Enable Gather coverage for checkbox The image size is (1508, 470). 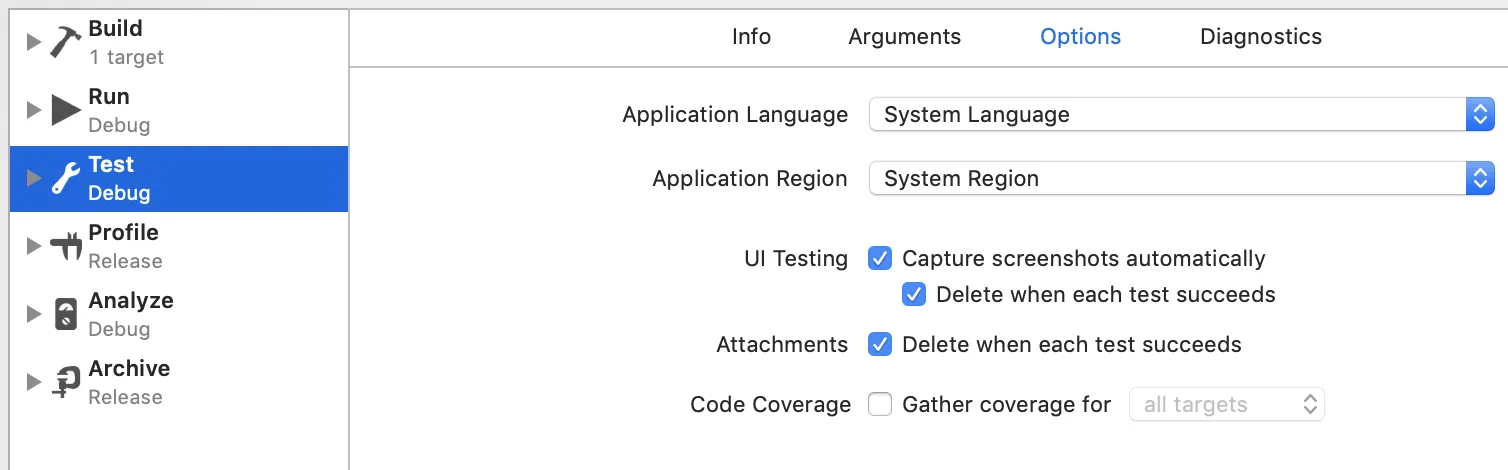click(x=880, y=404)
